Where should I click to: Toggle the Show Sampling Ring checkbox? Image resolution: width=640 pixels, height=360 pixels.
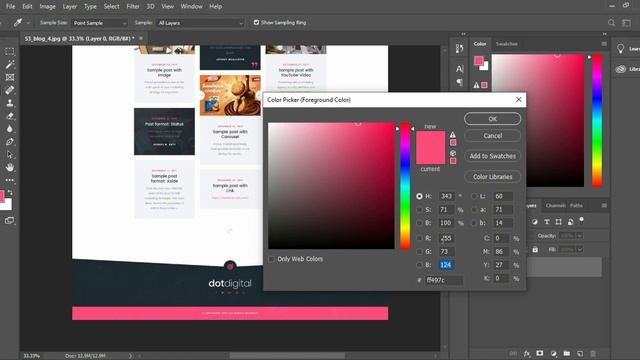point(256,22)
